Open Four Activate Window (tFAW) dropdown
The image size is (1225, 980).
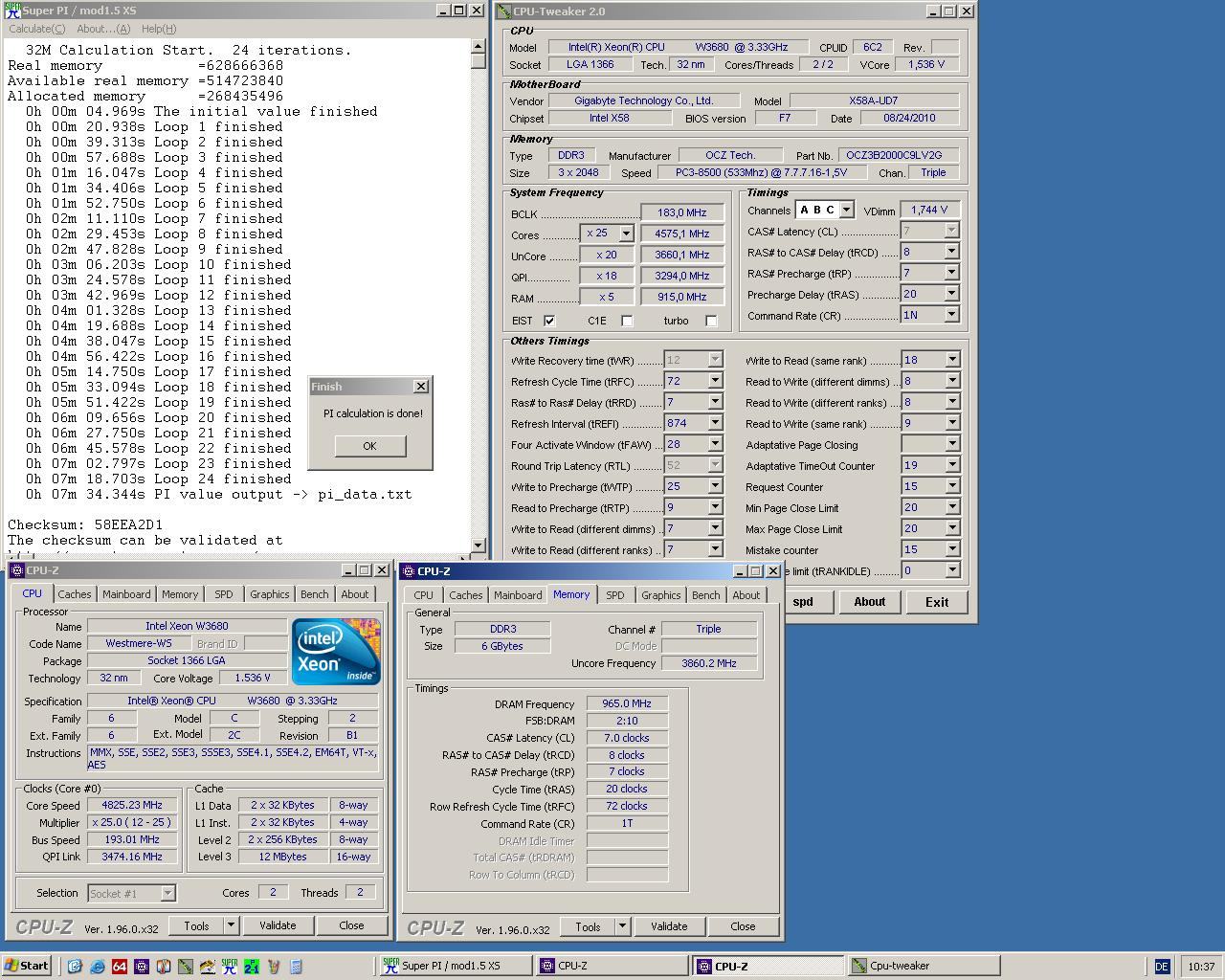coord(714,444)
